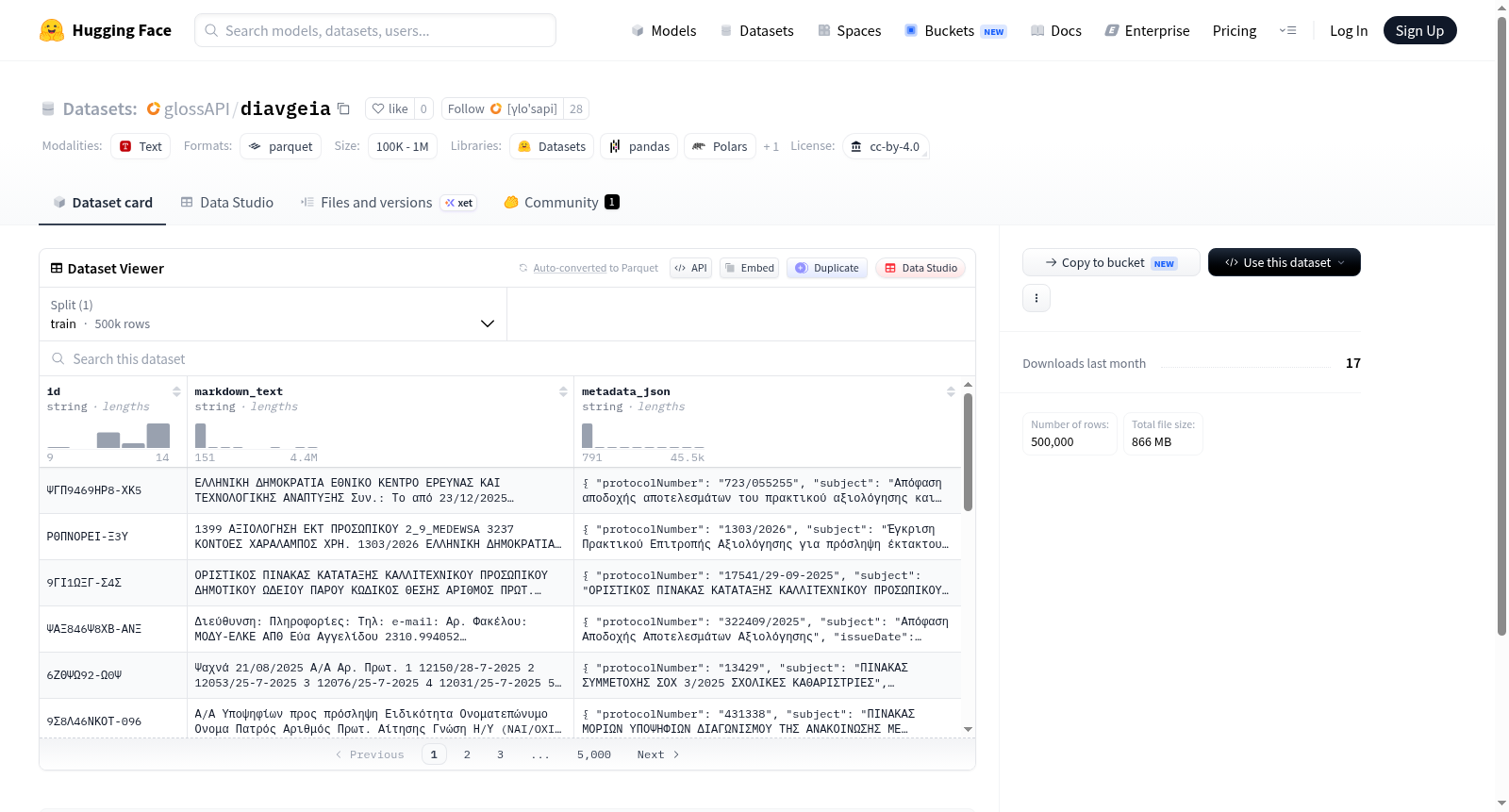1509x812 pixels.
Task: Open Docs in top navigation
Action: (x=1056, y=31)
